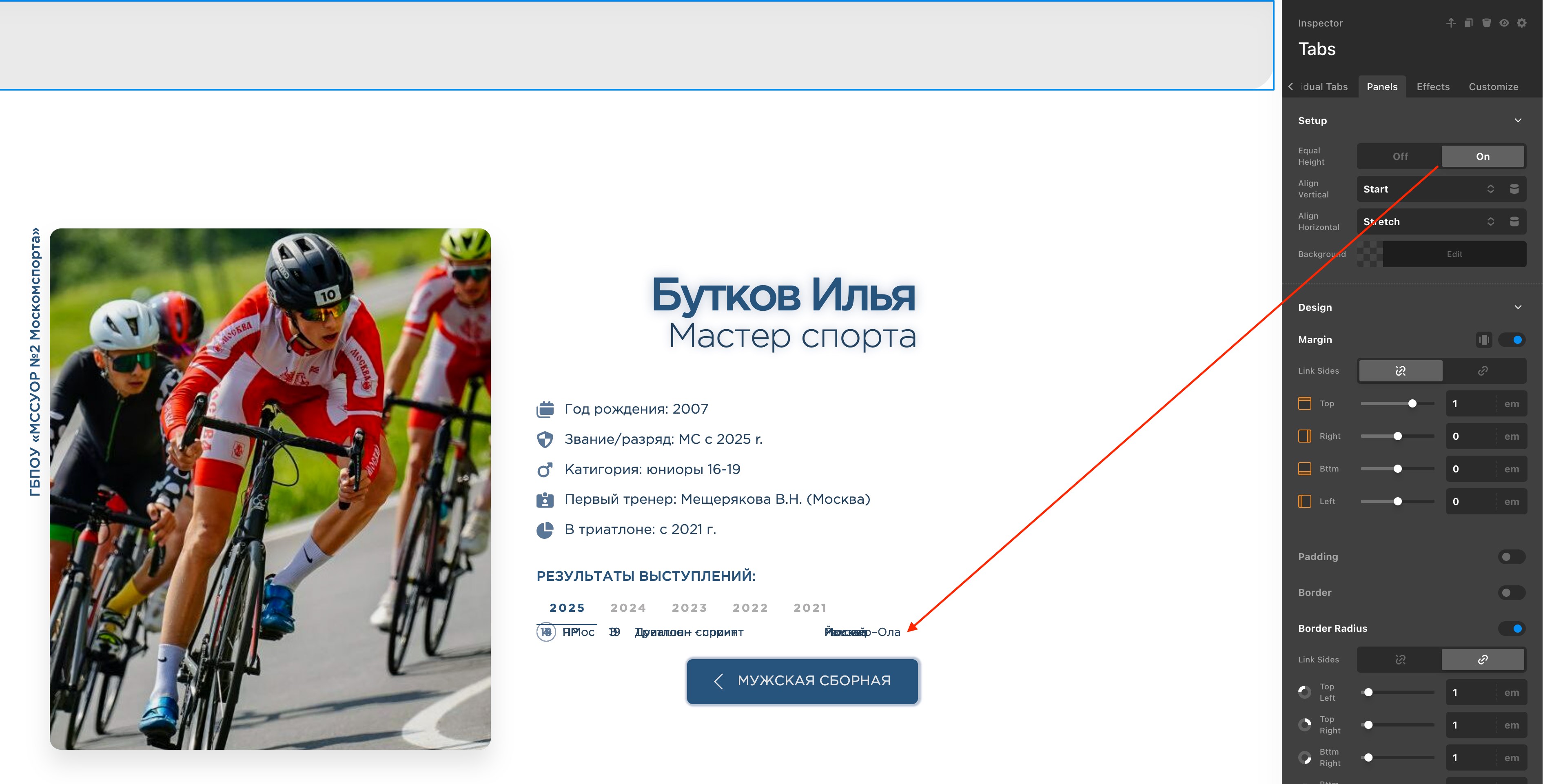
Task: Switch to the Effects tab
Action: pyautogui.click(x=1433, y=87)
